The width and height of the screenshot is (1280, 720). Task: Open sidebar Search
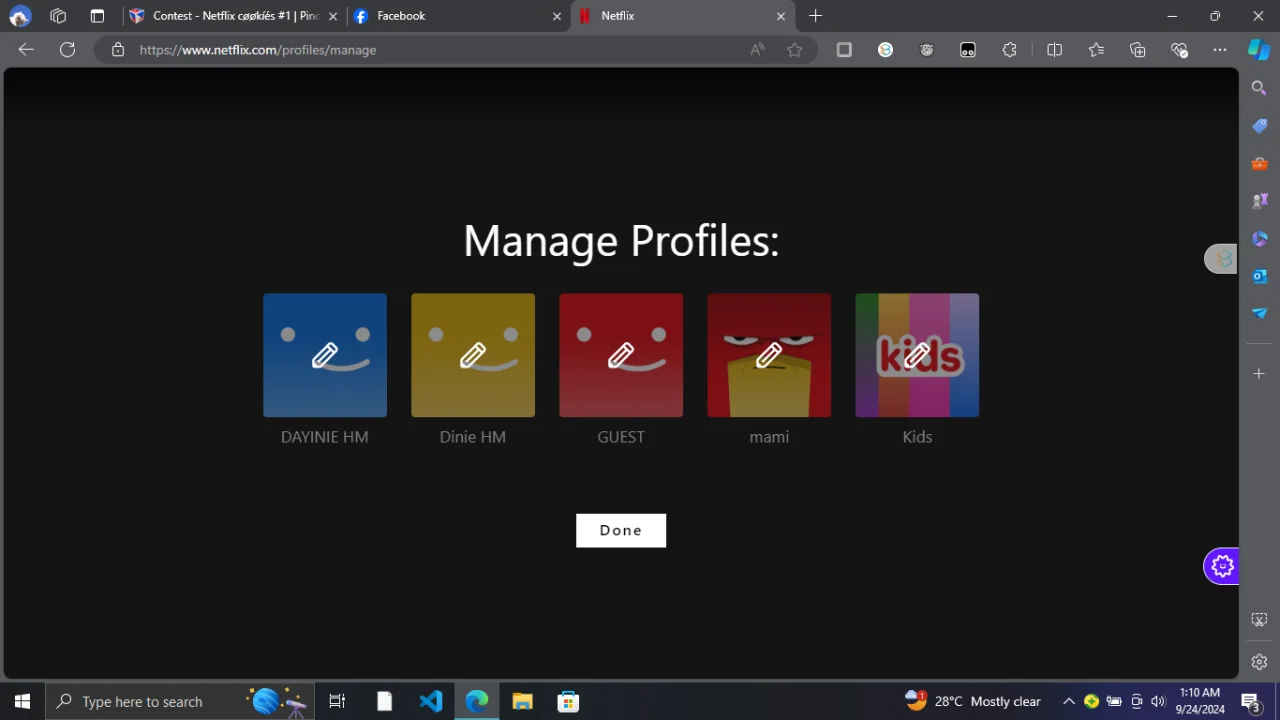1259,88
